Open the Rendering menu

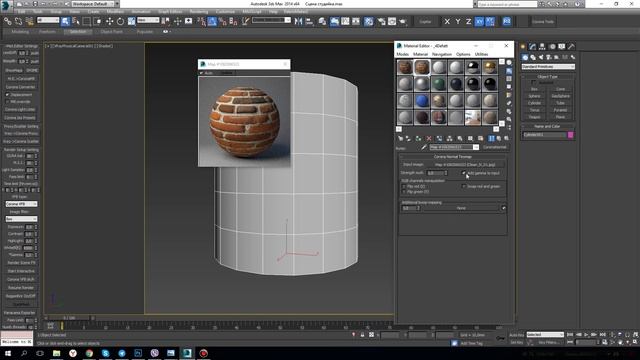pos(198,12)
